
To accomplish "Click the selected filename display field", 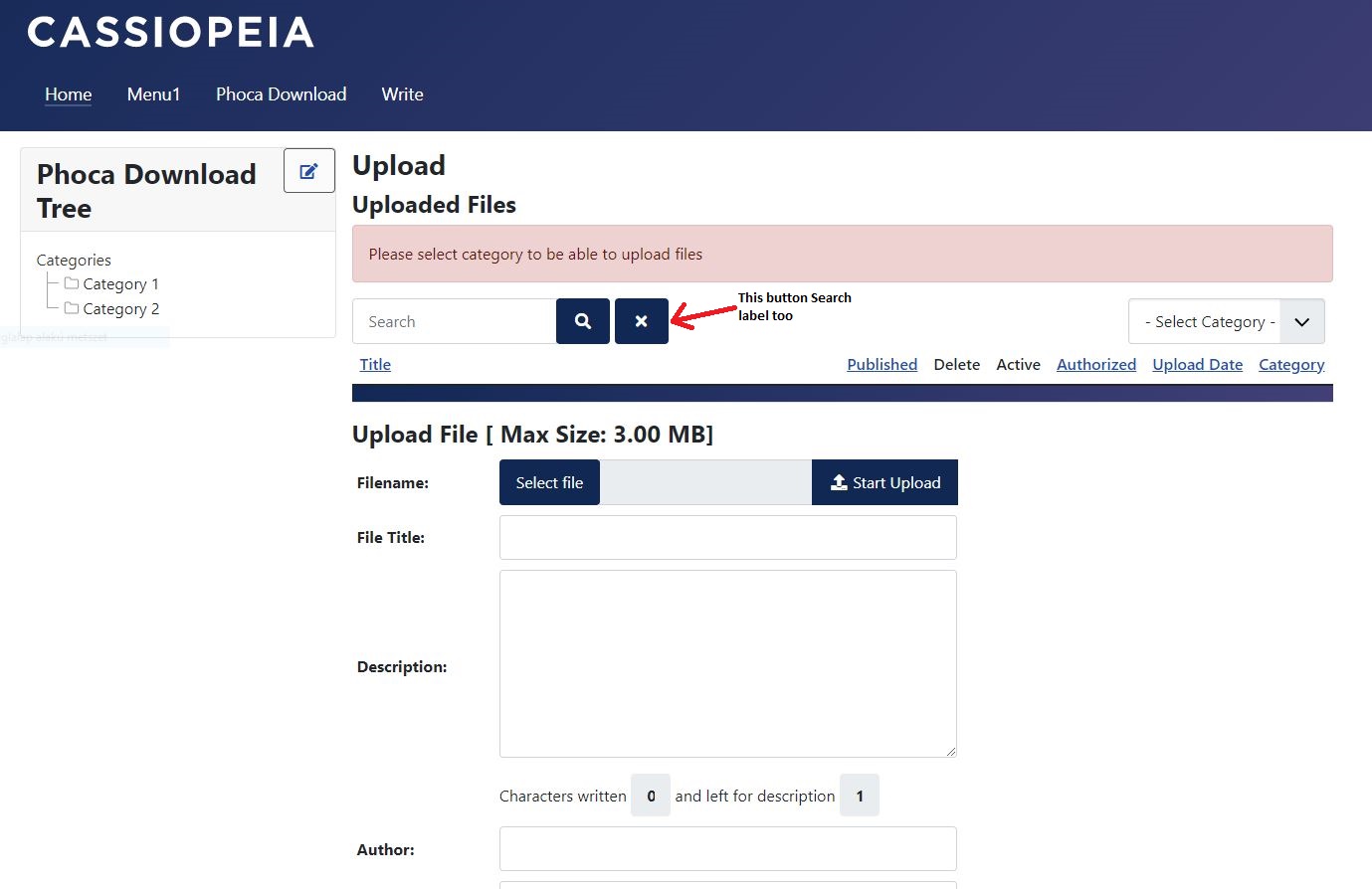I will (705, 482).
